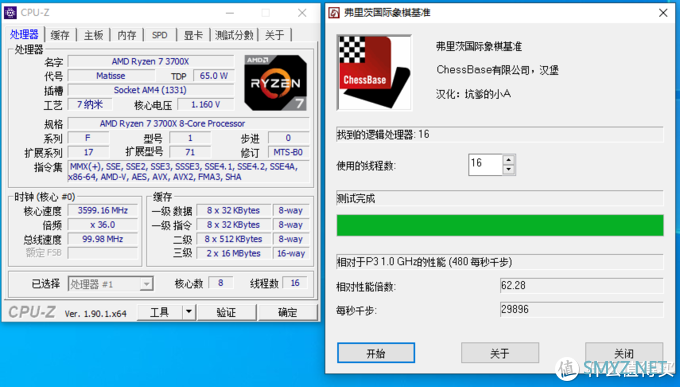Increase thread count with up arrow
Viewport: 680px width, 387px height.
[x=509, y=159]
